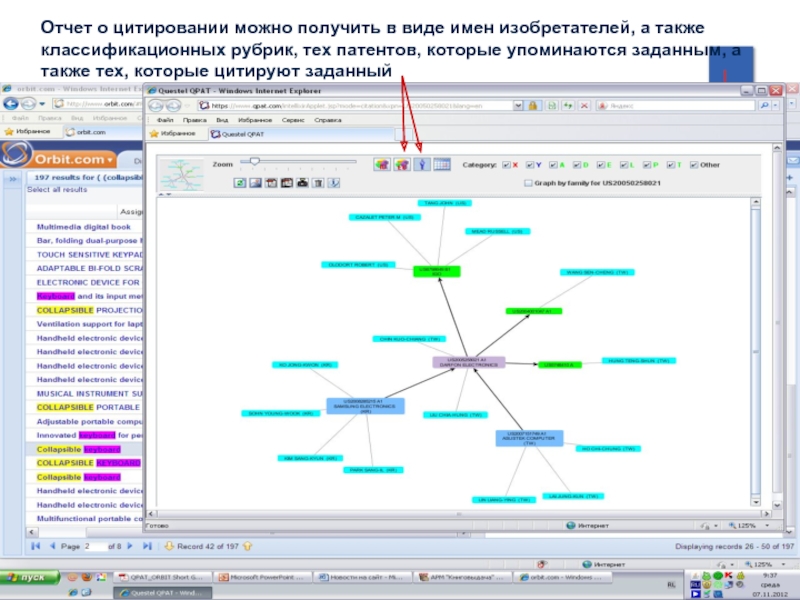
Task: Go to previous results page
Action: [x=52, y=546]
